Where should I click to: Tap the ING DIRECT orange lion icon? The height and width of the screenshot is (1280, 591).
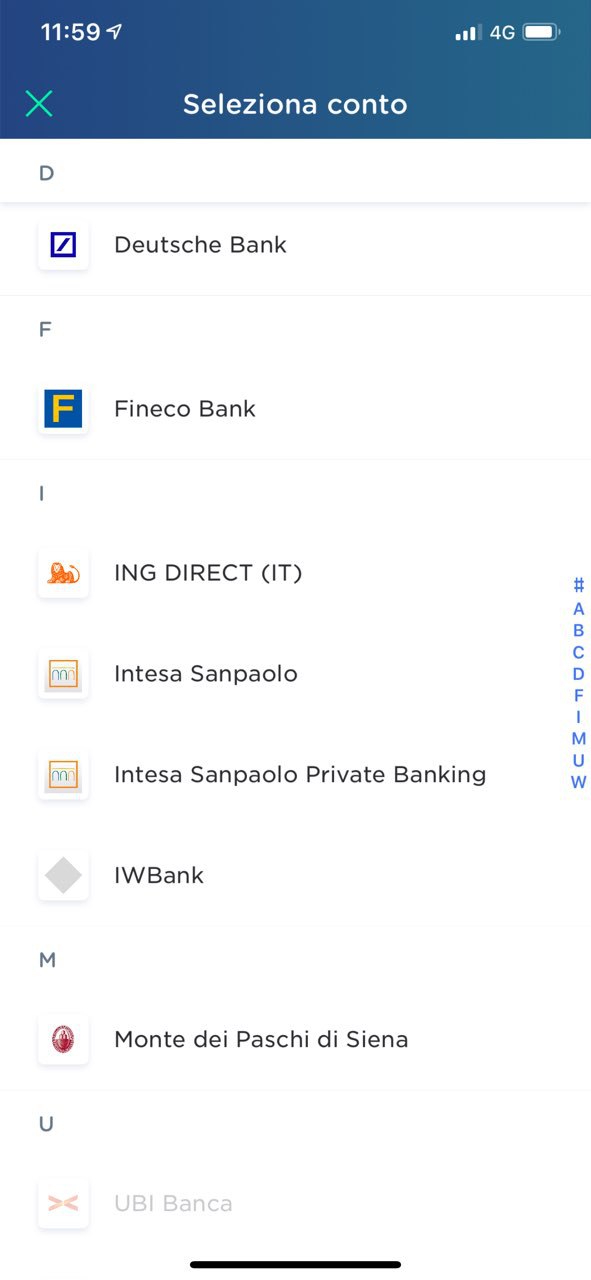(63, 573)
